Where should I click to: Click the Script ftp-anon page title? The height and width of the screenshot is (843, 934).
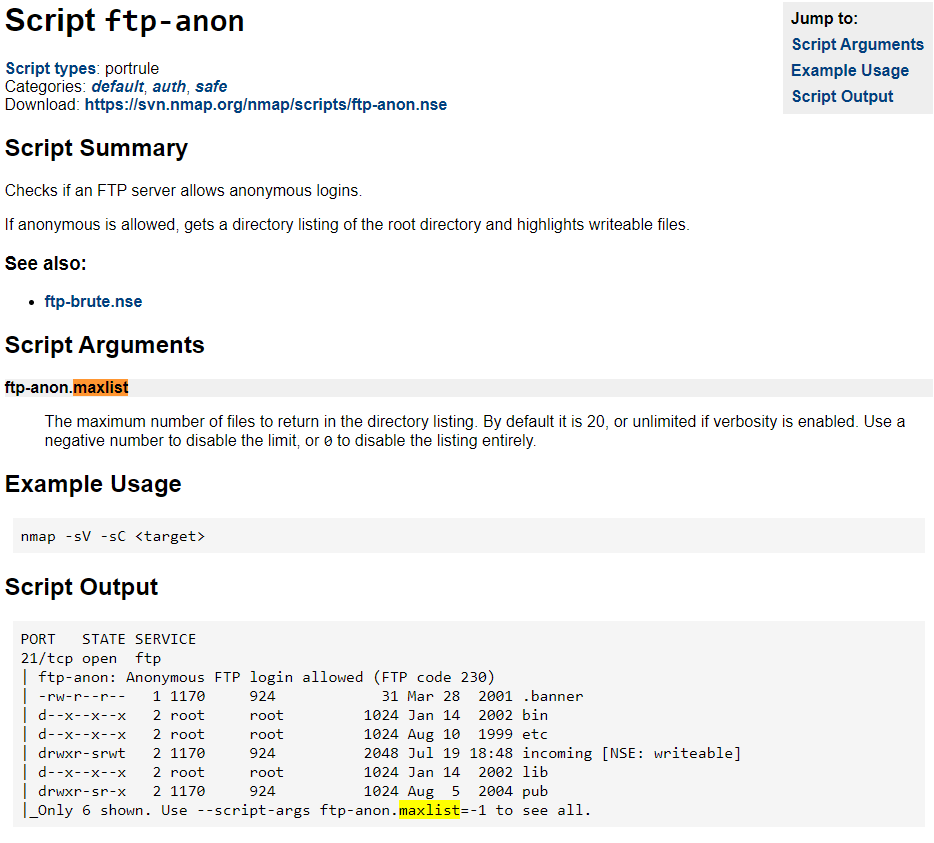coord(124,21)
